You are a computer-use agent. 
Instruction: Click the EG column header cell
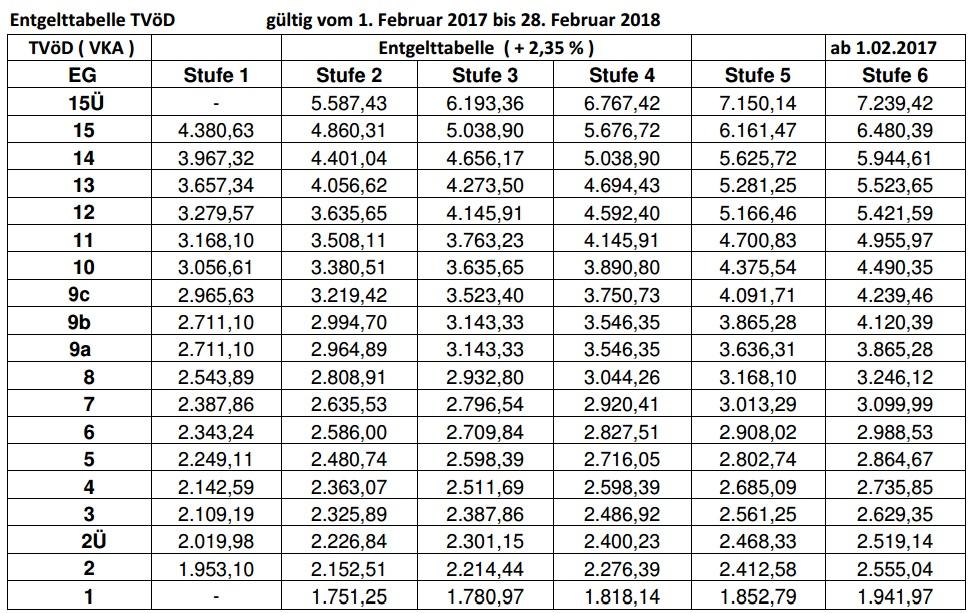(x=82, y=75)
